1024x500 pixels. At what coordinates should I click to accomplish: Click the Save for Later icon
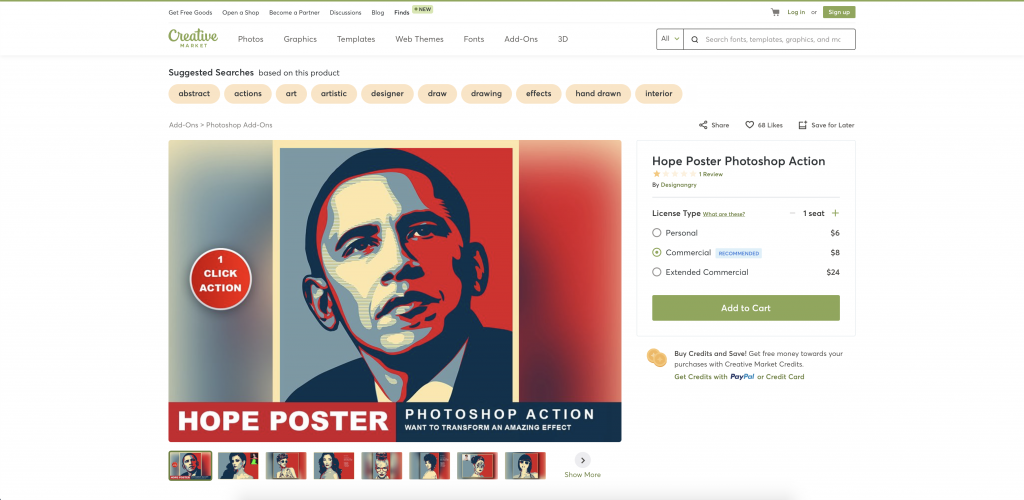[x=803, y=125]
